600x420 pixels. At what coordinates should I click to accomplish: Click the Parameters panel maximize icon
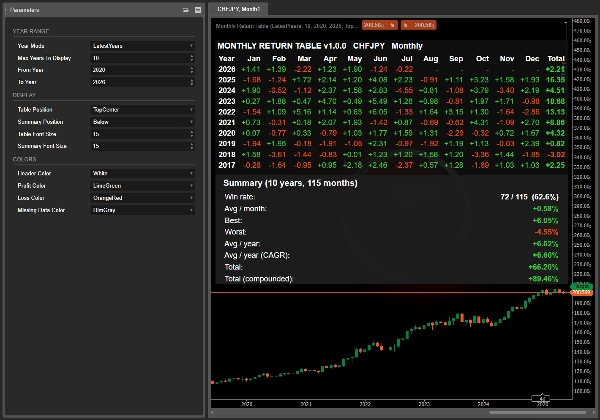coord(198,10)
